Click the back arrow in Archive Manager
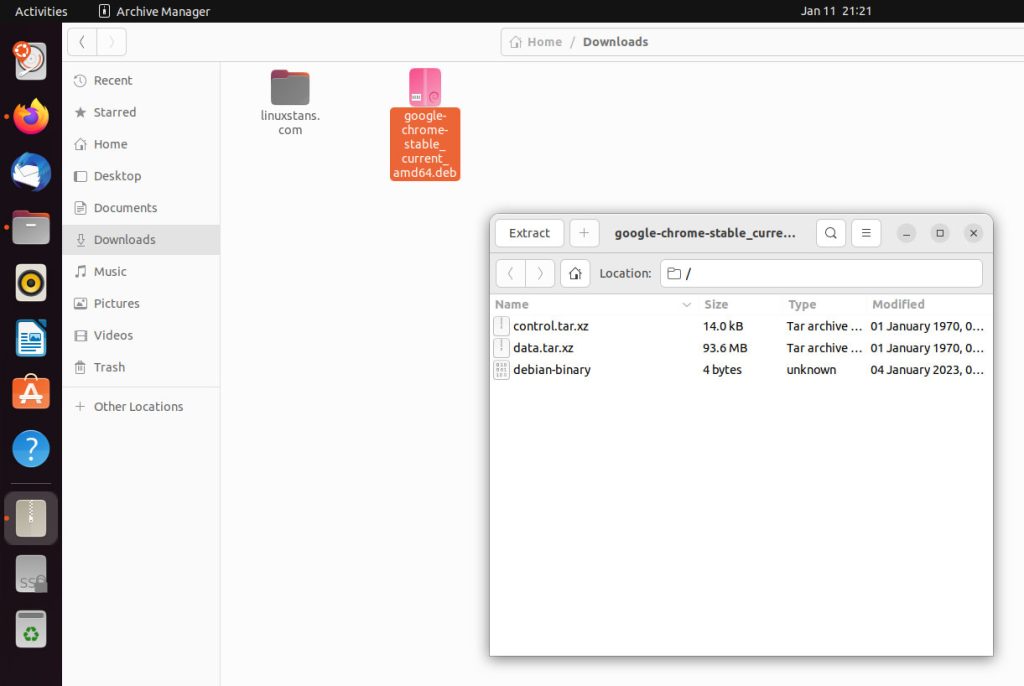Screen dimensions: 1024x686 pos(510,272)
